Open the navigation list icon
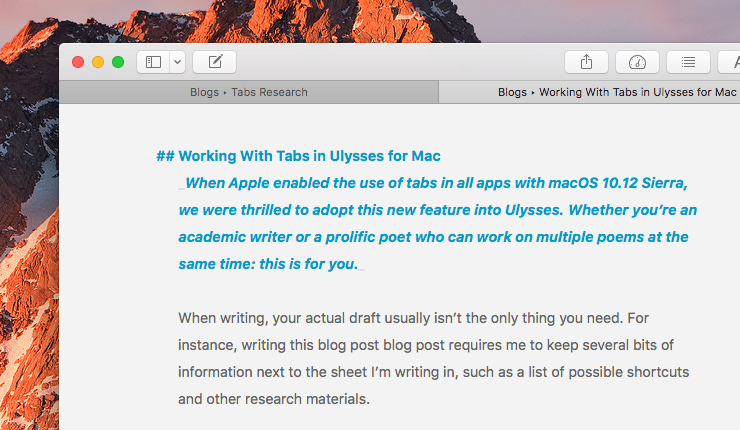The image size is (740, 430). (x=688, y=62)
